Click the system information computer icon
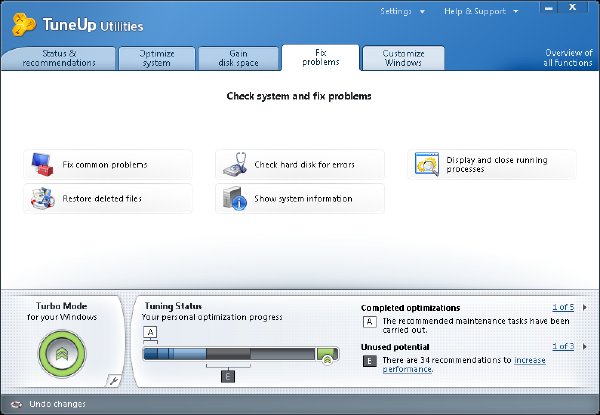The width and height of the screenshot is (600, 415). (x=235, y=198)
